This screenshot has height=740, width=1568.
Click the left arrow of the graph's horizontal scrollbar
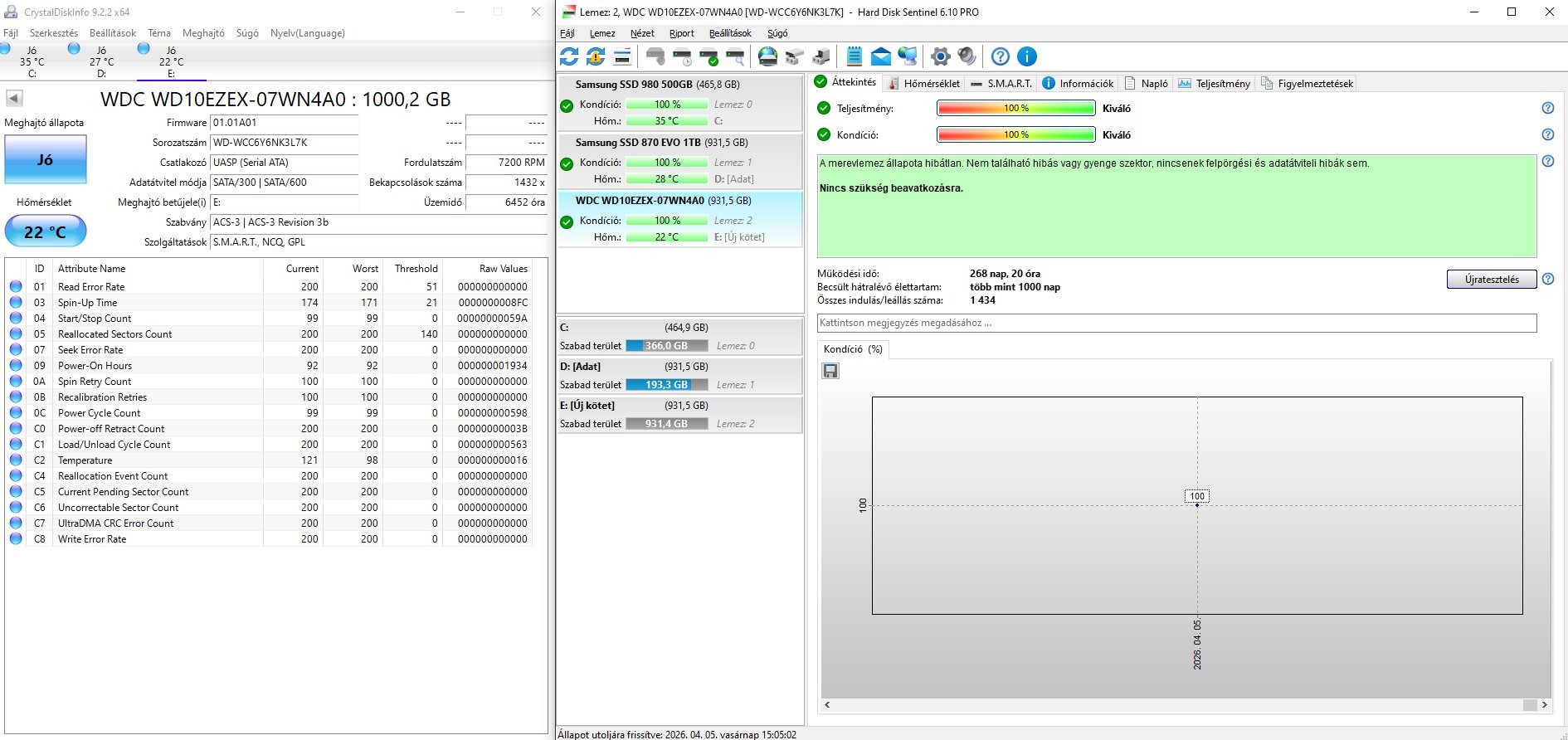827,704
